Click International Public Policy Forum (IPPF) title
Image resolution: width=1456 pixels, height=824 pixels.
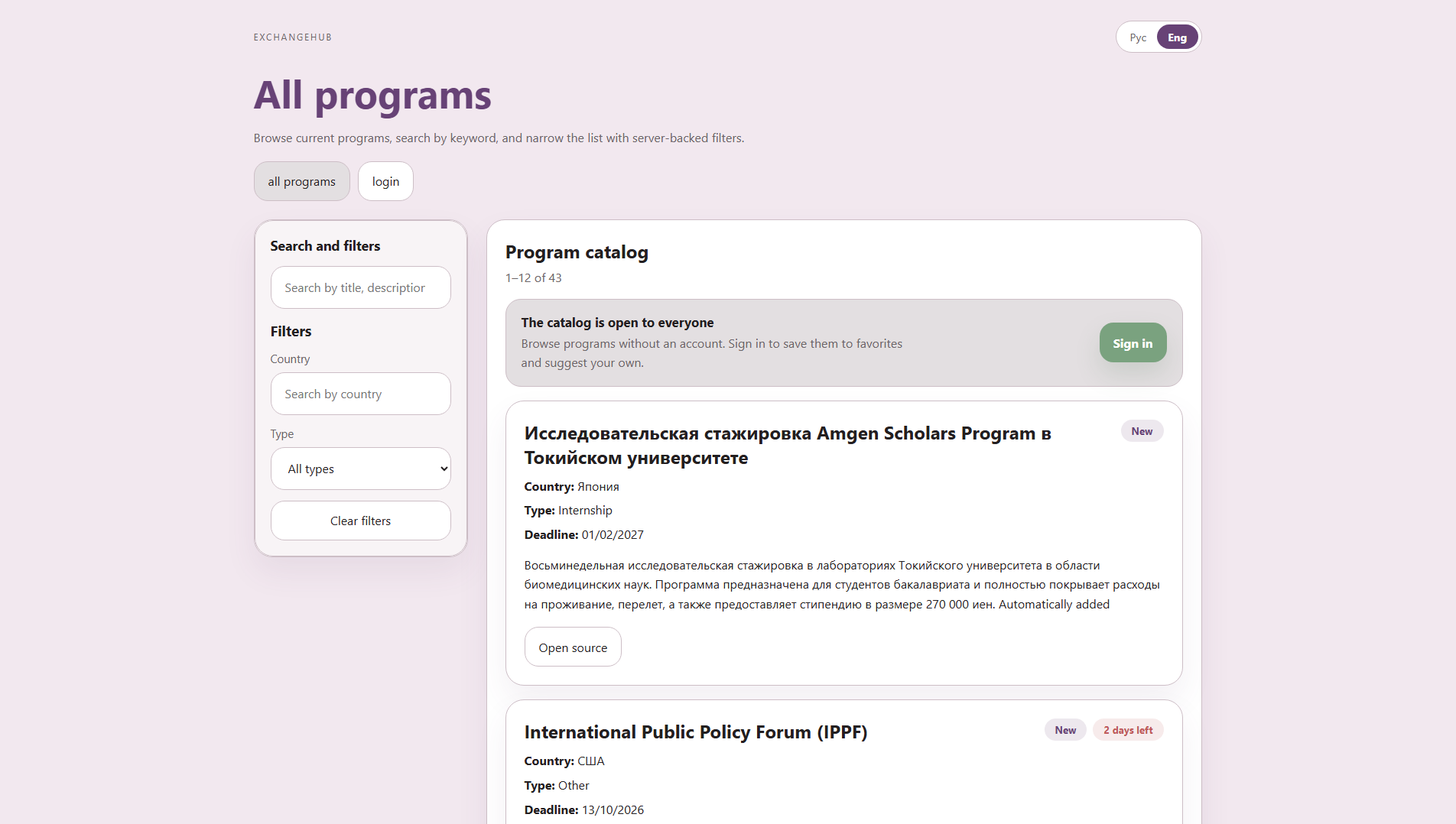pos(696,732)
